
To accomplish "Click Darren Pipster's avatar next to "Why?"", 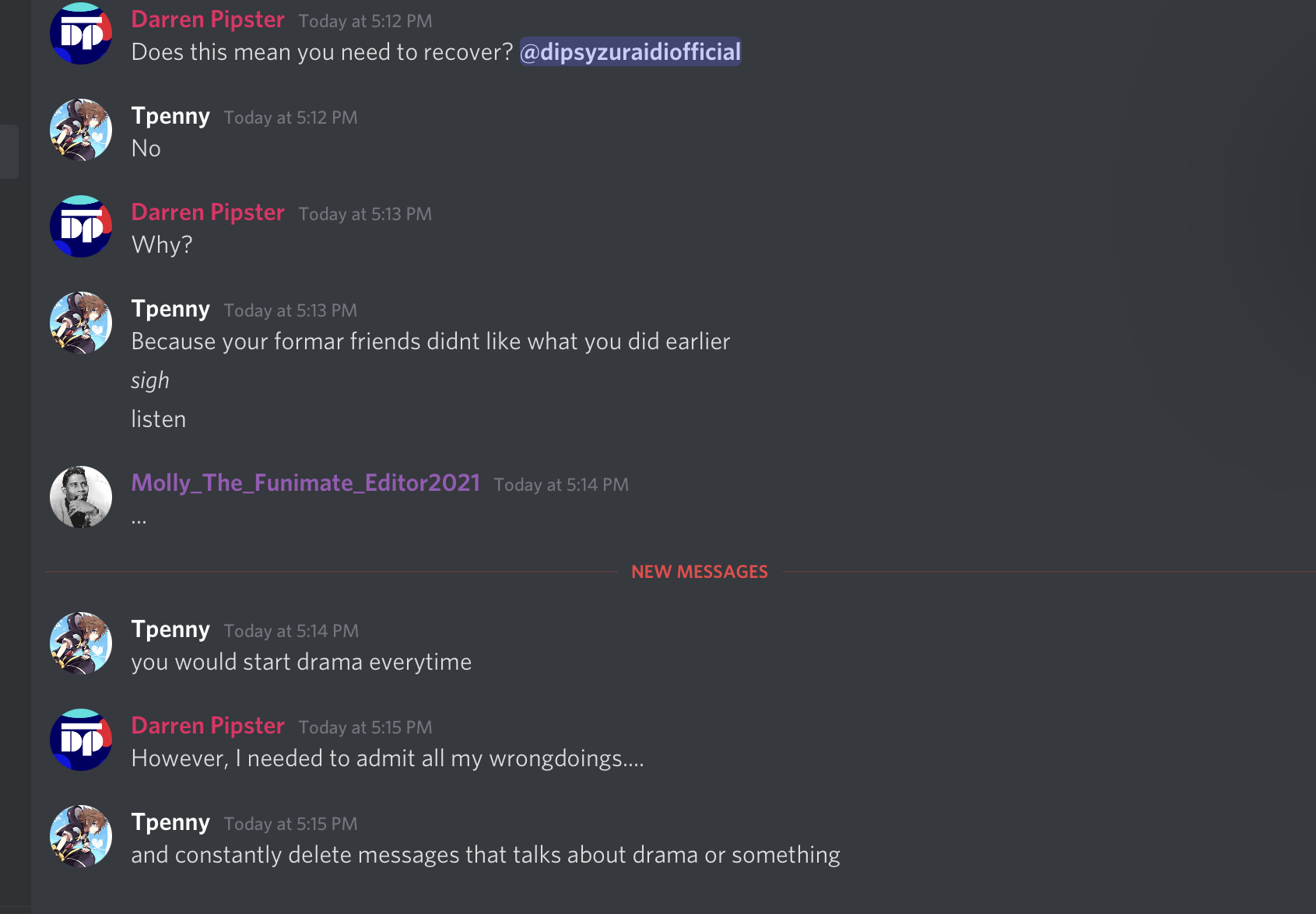I will 81,226.
